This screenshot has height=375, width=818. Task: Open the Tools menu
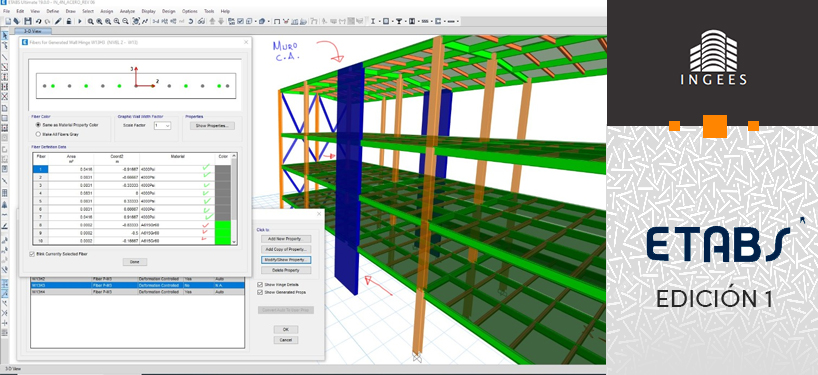209,11
